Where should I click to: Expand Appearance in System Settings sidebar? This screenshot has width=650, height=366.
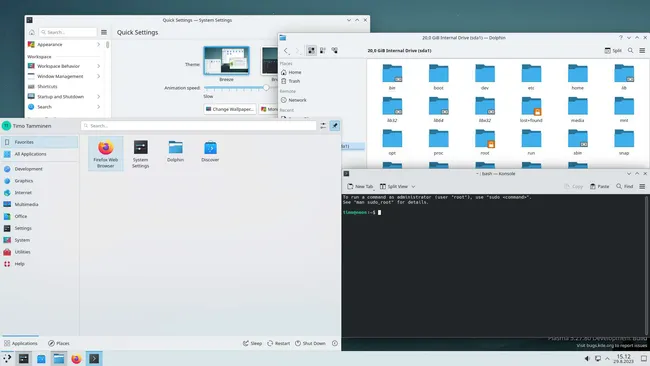point(63,44)
